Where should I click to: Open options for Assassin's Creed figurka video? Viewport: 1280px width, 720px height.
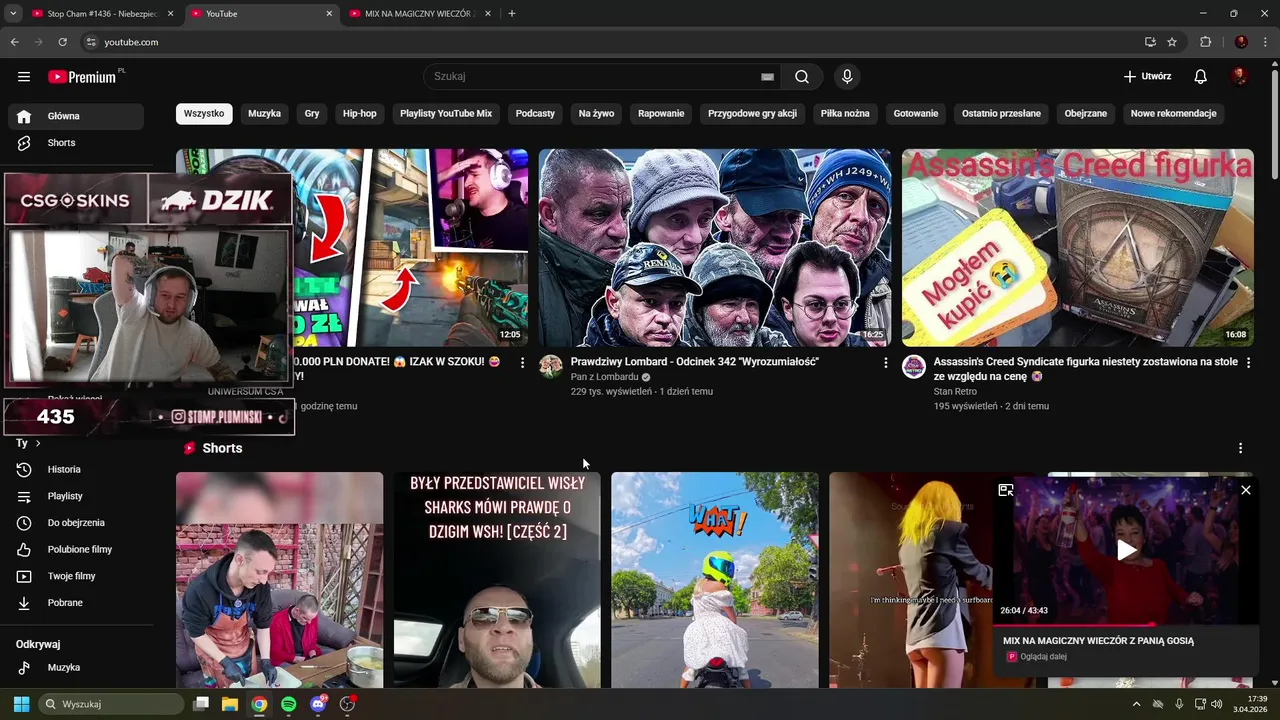1248,363
